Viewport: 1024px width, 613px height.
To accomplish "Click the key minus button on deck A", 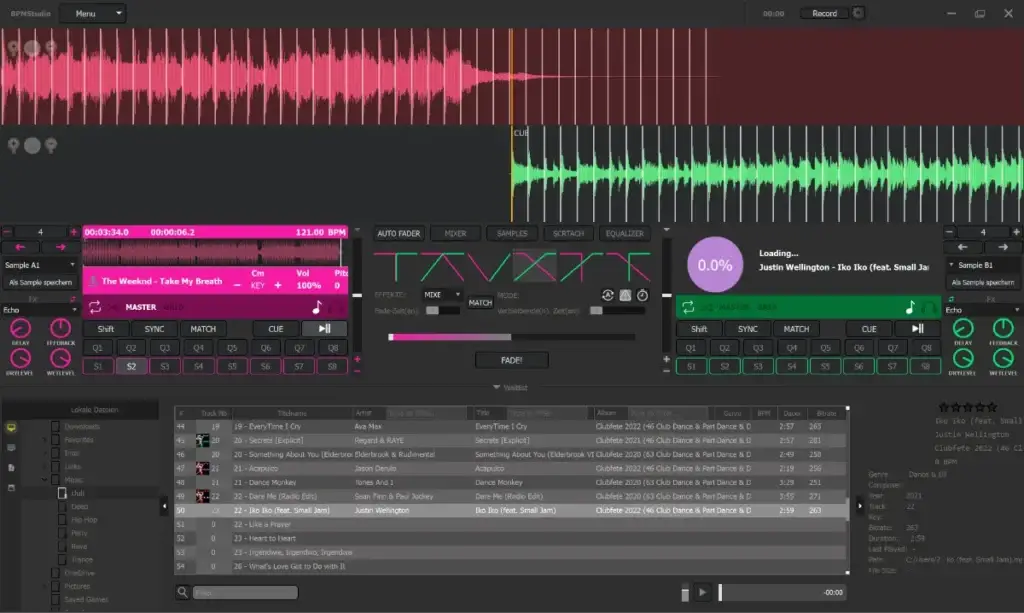I will coord(237,285).
